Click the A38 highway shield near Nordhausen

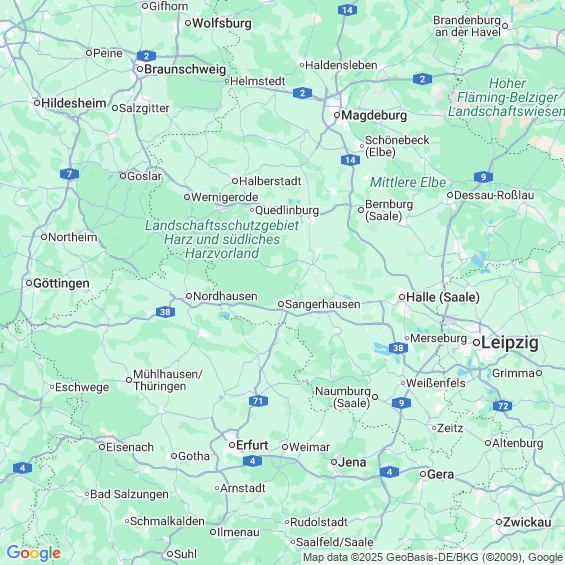coord(165,312)
